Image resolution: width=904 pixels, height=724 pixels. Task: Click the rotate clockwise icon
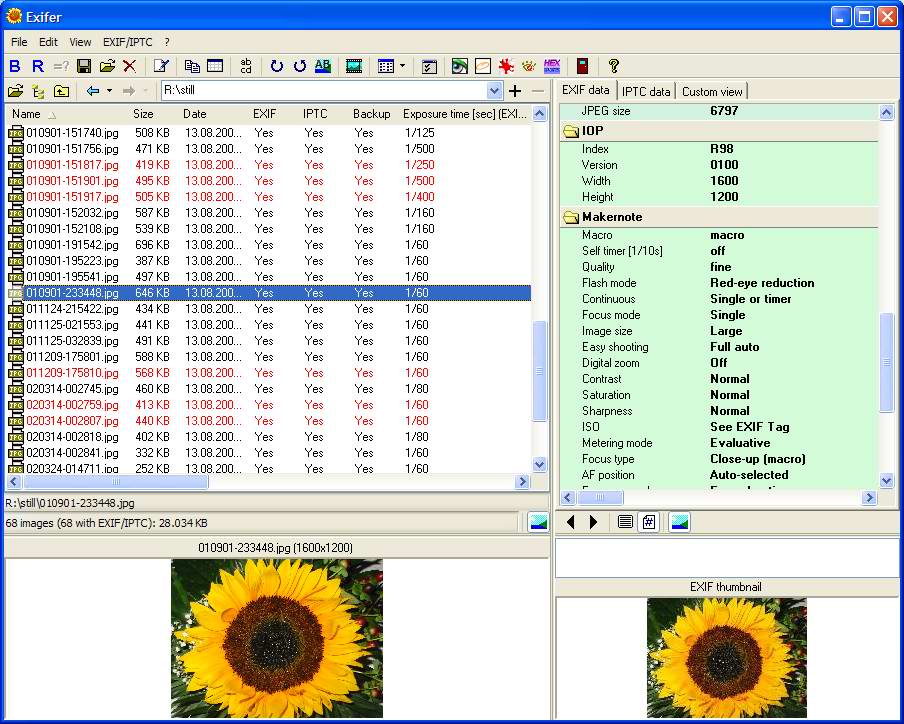(277, 67)
